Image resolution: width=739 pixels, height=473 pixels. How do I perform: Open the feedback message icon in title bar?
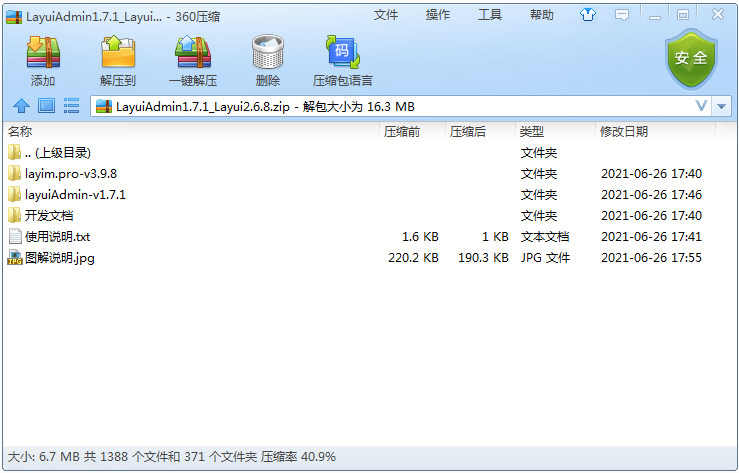pyautogui.click(x=622, y=16)
